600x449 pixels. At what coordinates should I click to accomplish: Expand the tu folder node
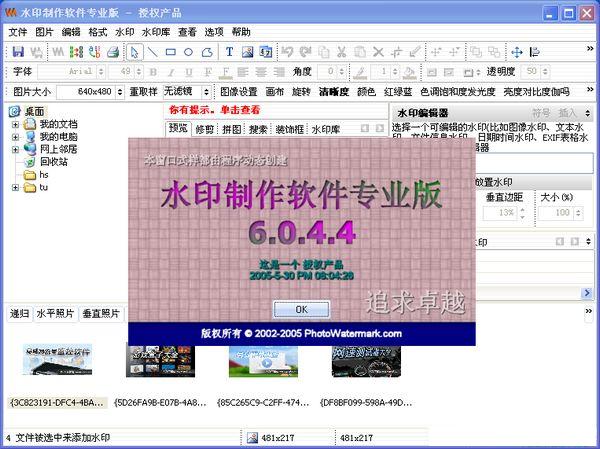[15, 187]
